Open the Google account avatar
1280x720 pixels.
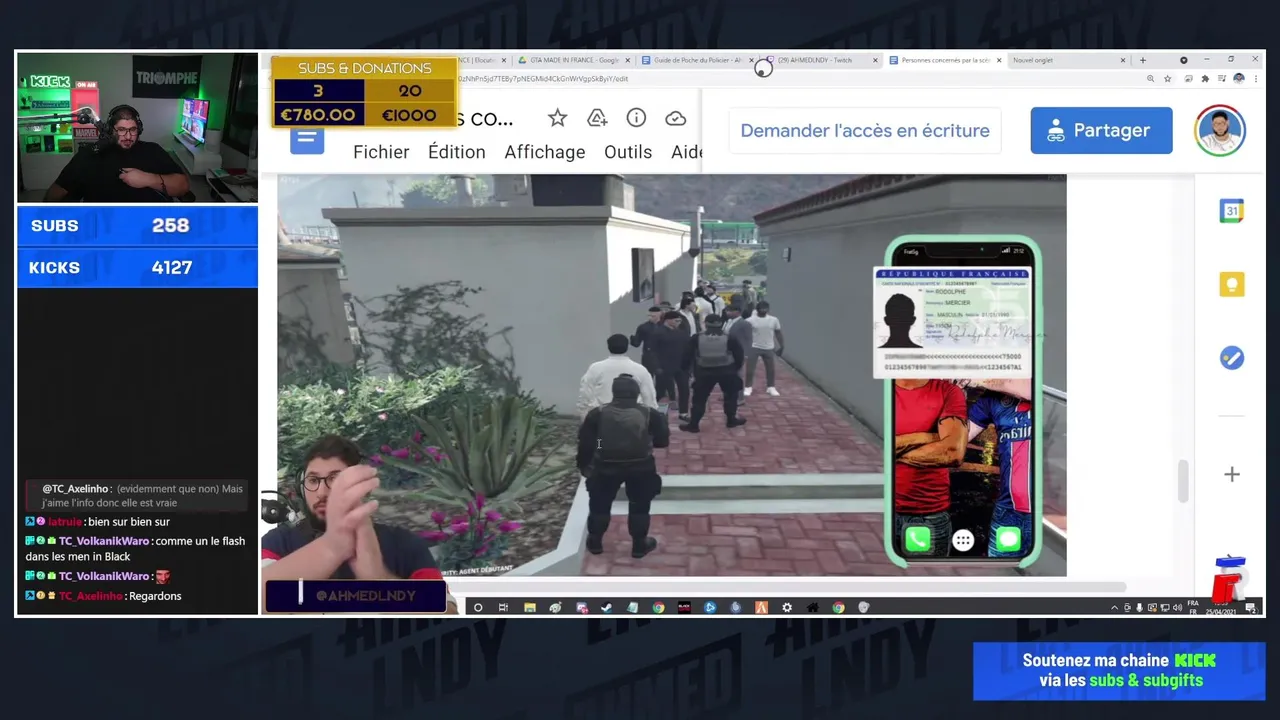[1220, 131]
